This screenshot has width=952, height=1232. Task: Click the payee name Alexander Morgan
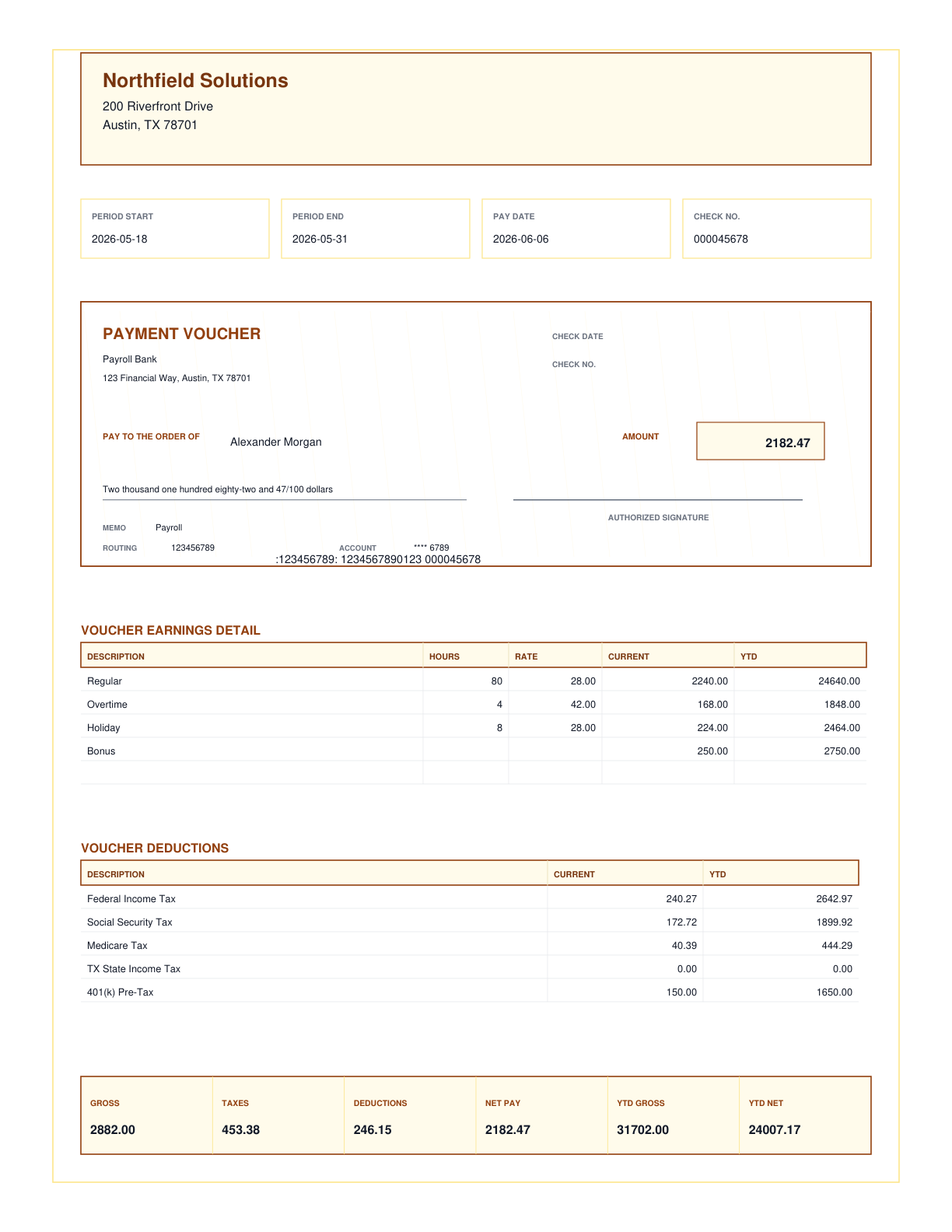pyautogui.click(x=276, y=443)
